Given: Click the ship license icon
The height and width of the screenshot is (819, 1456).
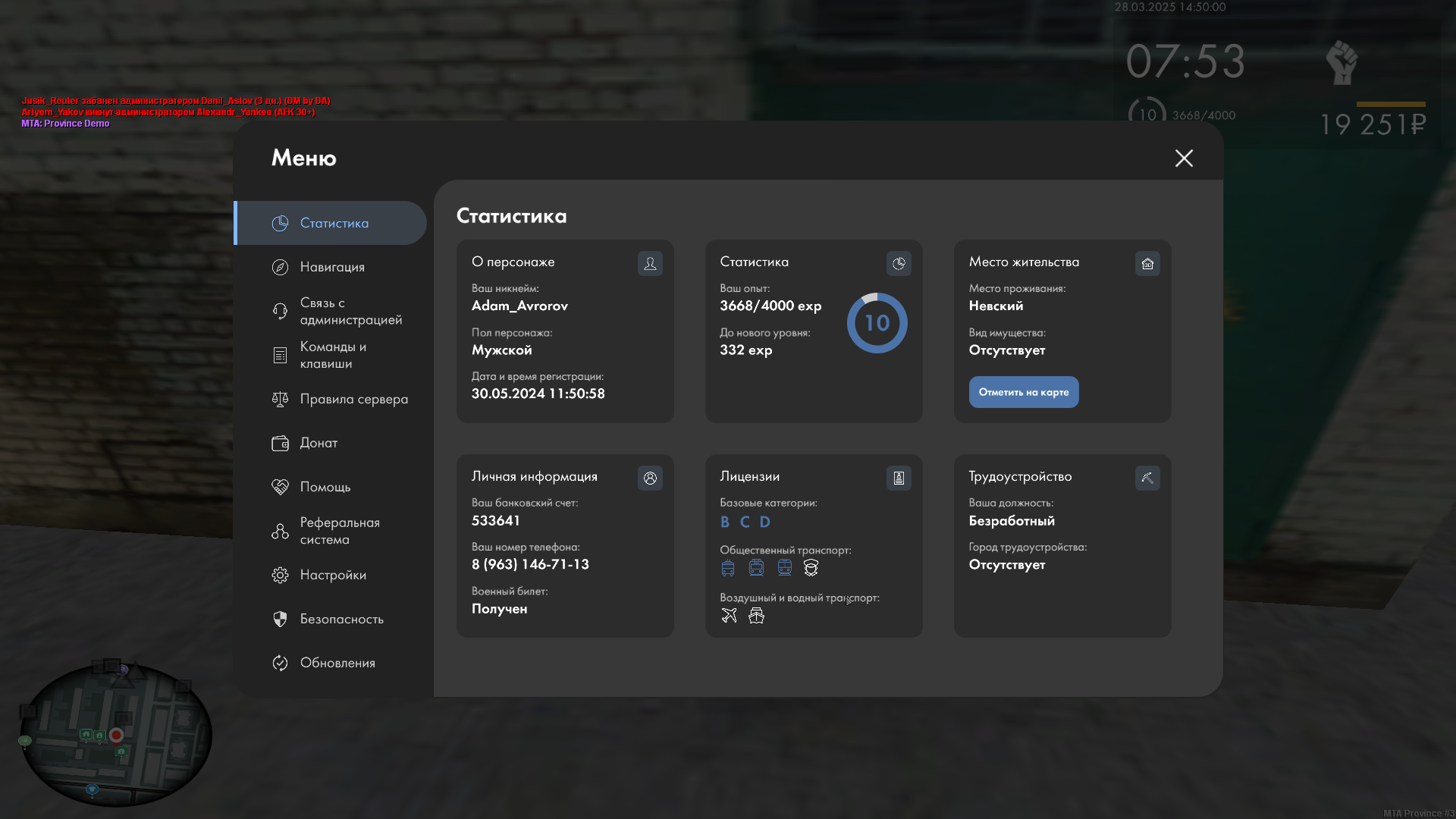Looking at the screenshot, I should pyautogui.click(x=756, y=616).
